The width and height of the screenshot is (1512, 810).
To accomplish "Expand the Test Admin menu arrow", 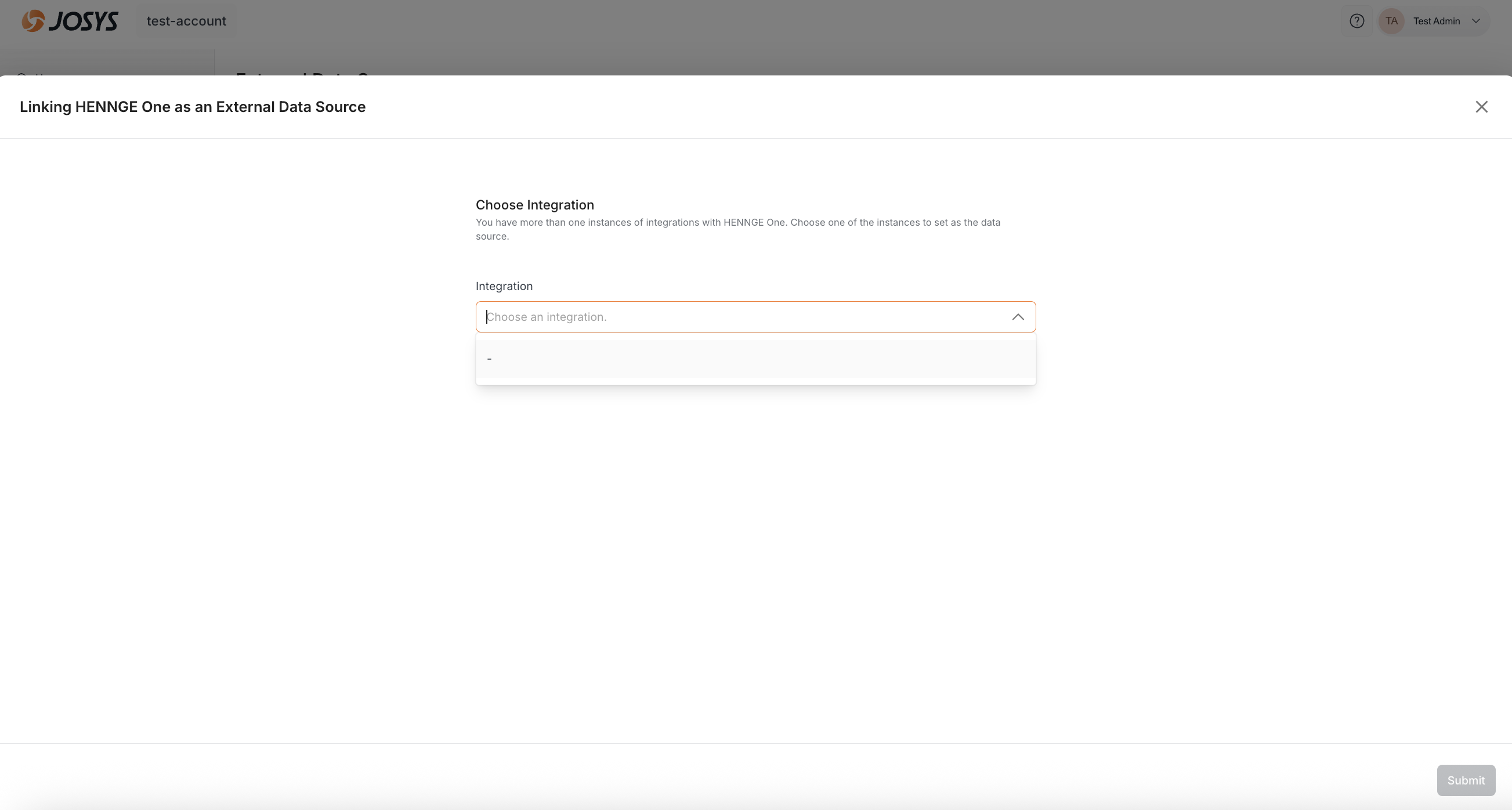I will 1475,21.
